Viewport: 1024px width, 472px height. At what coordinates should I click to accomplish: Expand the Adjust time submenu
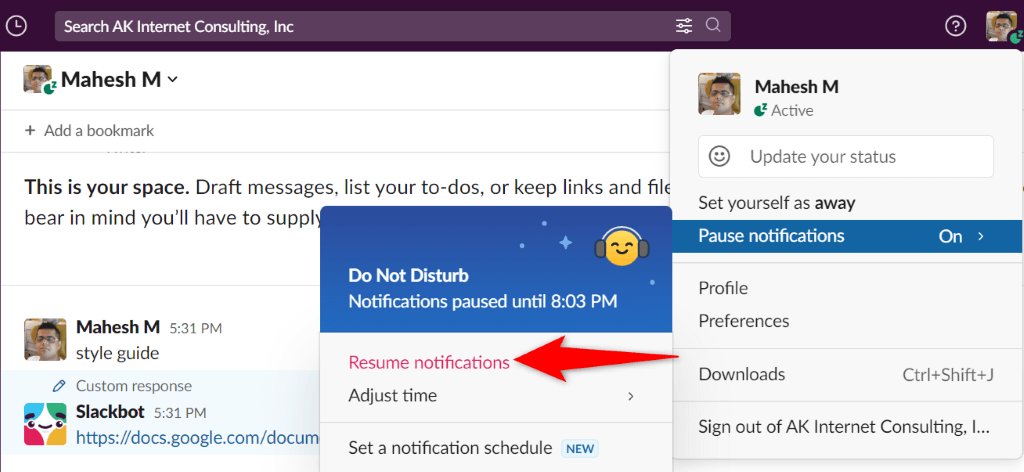coord(491,396)
